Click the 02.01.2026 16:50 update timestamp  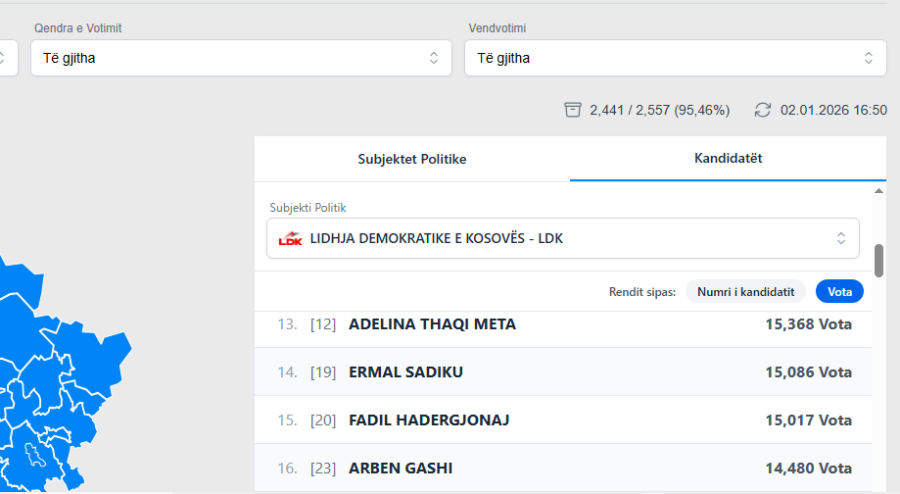(x=833, y=110)
